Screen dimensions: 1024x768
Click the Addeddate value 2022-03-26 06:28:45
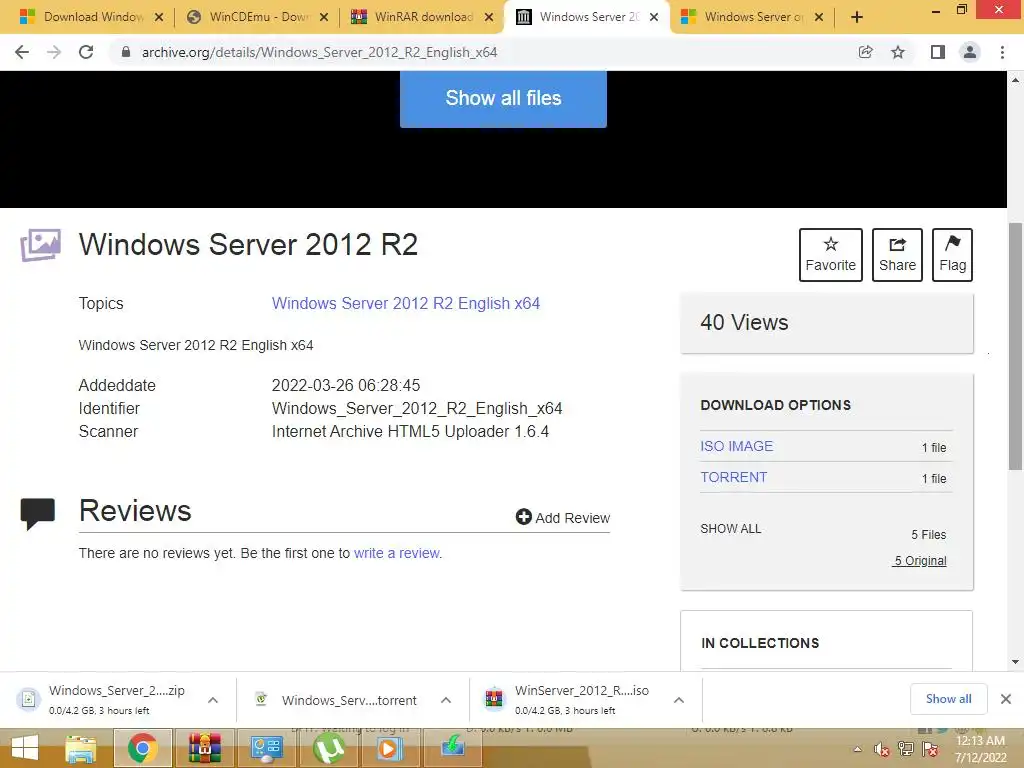pyautogui.click(x=346, y=385)
